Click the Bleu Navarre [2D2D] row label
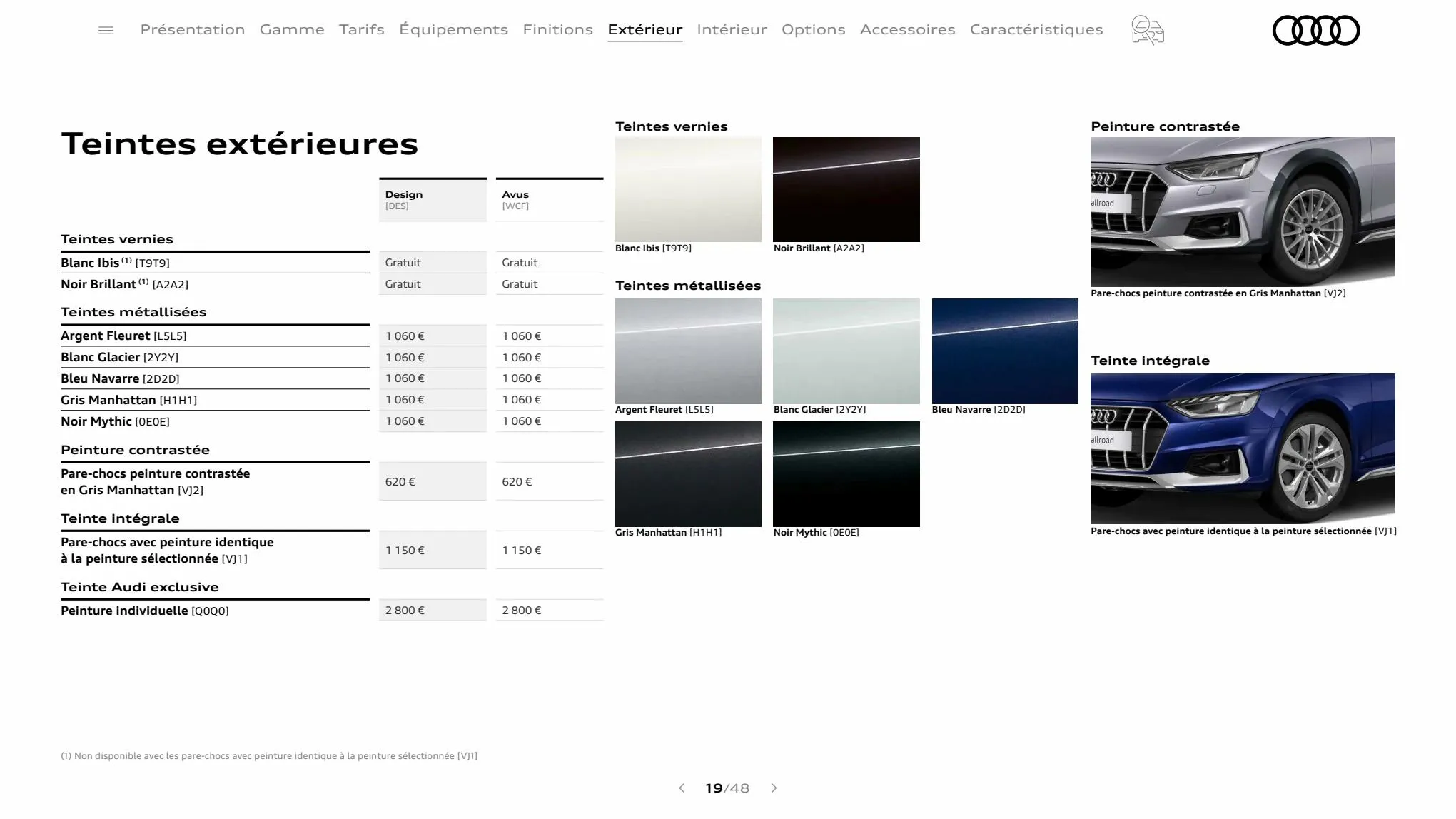1456x819 pixels. [120, 378]
